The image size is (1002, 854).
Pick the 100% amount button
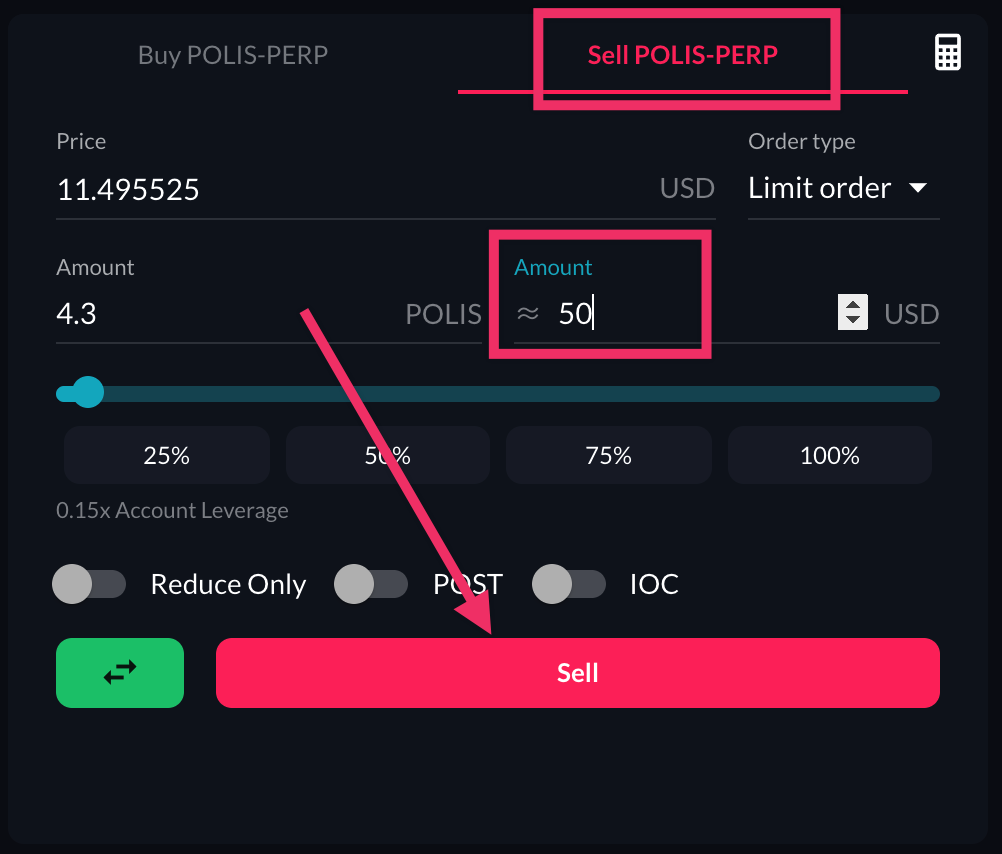coord(829,456)
